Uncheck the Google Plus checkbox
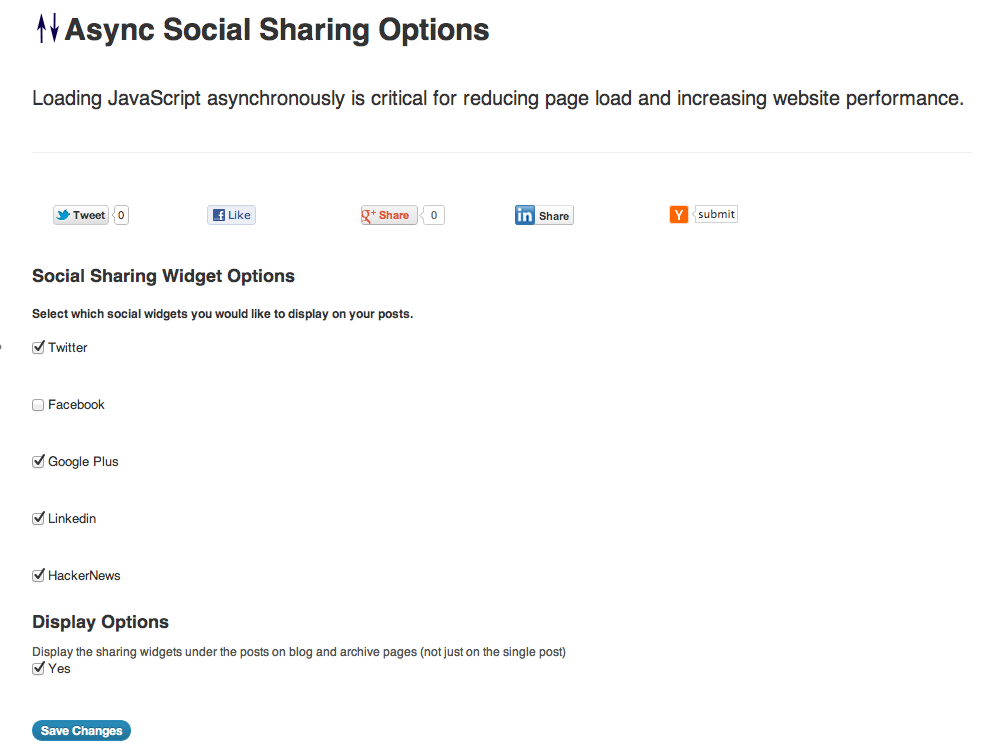The width and height of the screenshot is (983, 748). click(x=38, y=461)
